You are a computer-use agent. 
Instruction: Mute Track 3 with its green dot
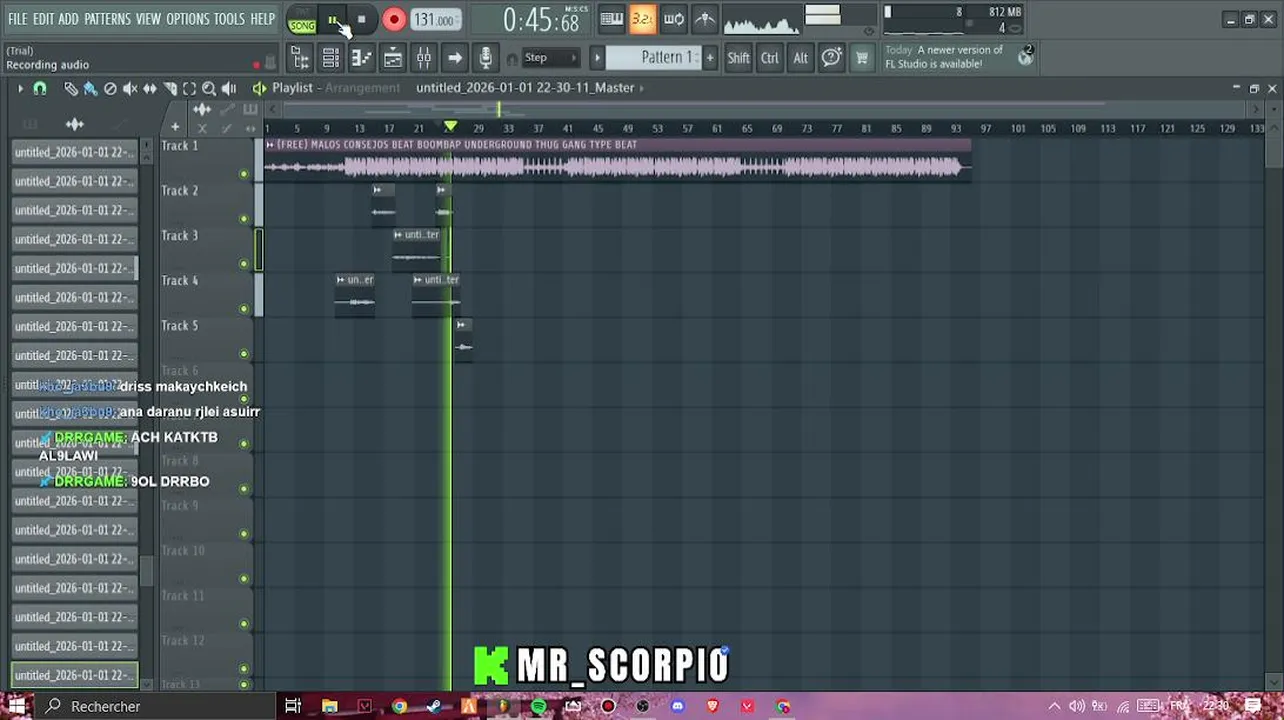pos(243,264)
